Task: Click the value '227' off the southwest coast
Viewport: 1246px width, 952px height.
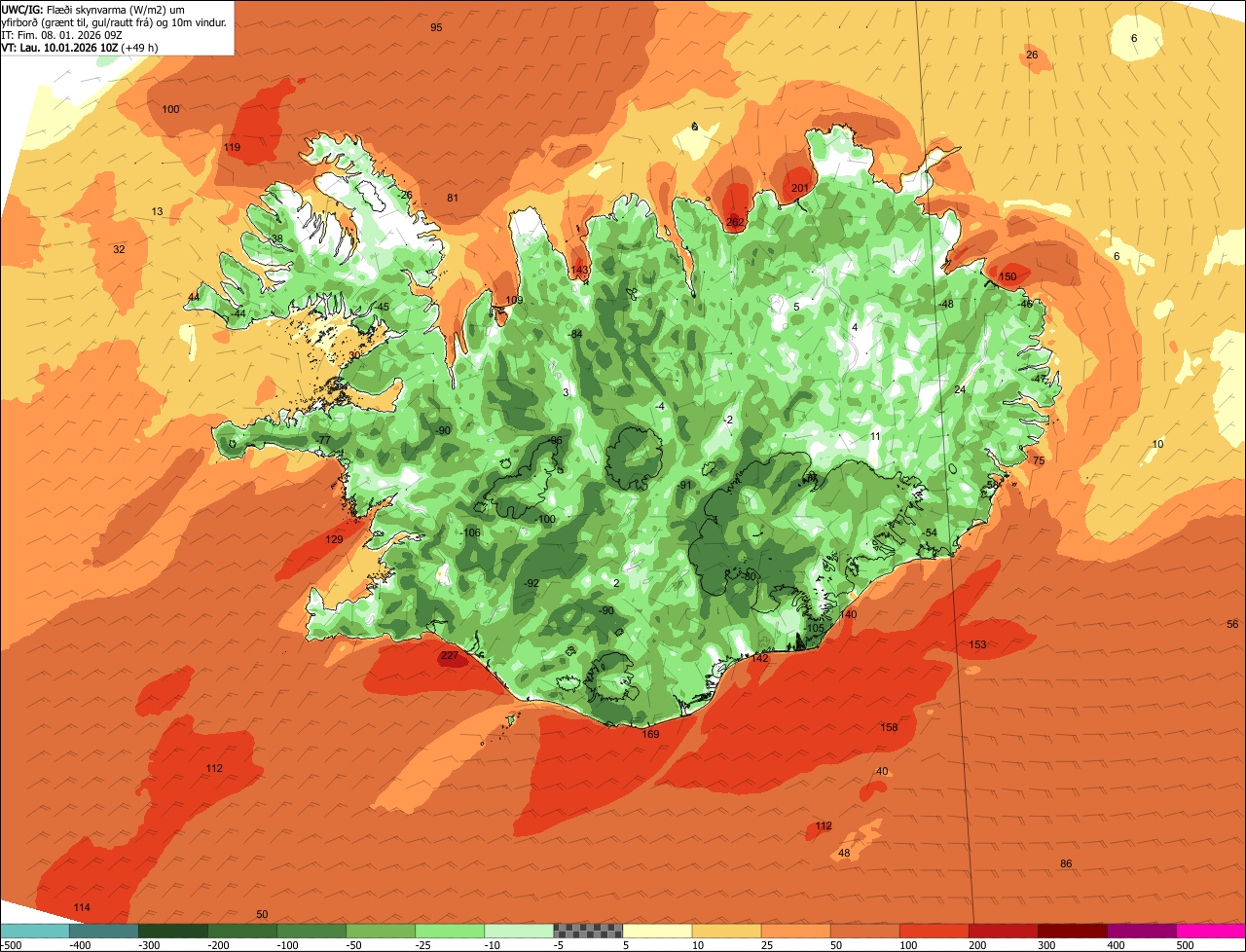Action: pyautogui.click(x=449, y=655)
